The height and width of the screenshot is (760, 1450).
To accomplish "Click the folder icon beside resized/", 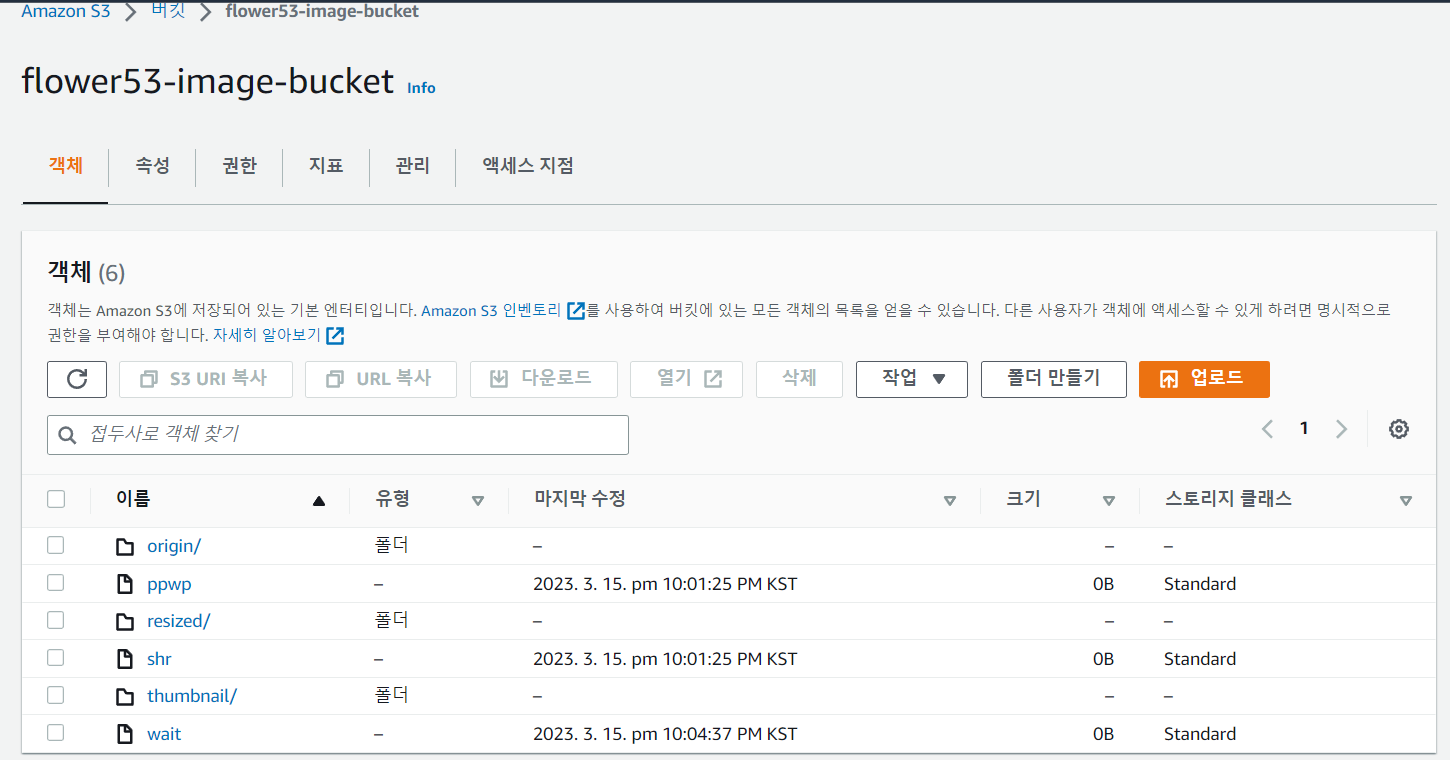I will pos(125,622).
